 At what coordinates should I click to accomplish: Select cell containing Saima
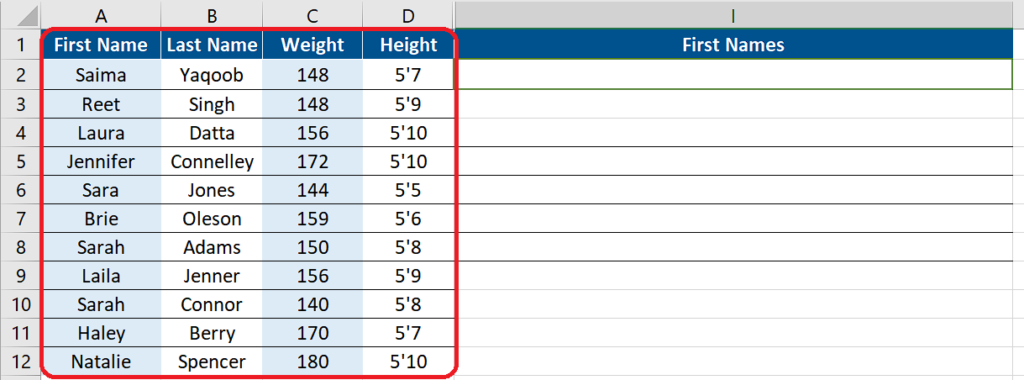click(101, 75)
